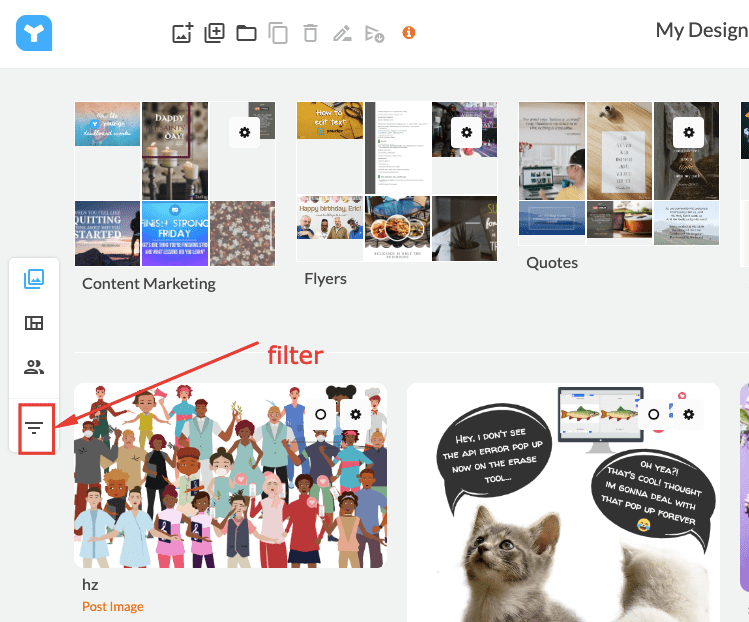This screenshot has width=749, height=622.
Task: Click the trash delete icon
Action: 310,33
